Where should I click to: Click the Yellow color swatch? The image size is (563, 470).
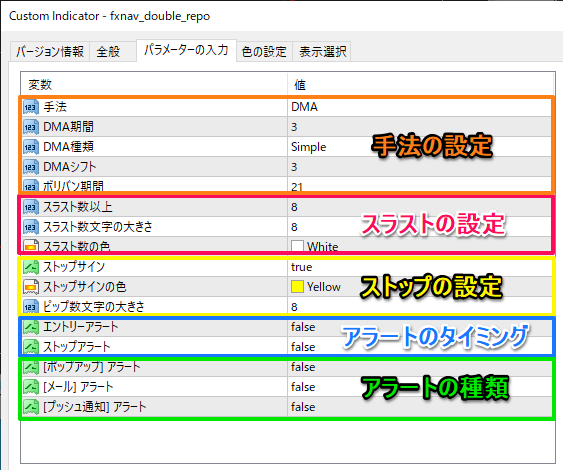tap(297, 287)
